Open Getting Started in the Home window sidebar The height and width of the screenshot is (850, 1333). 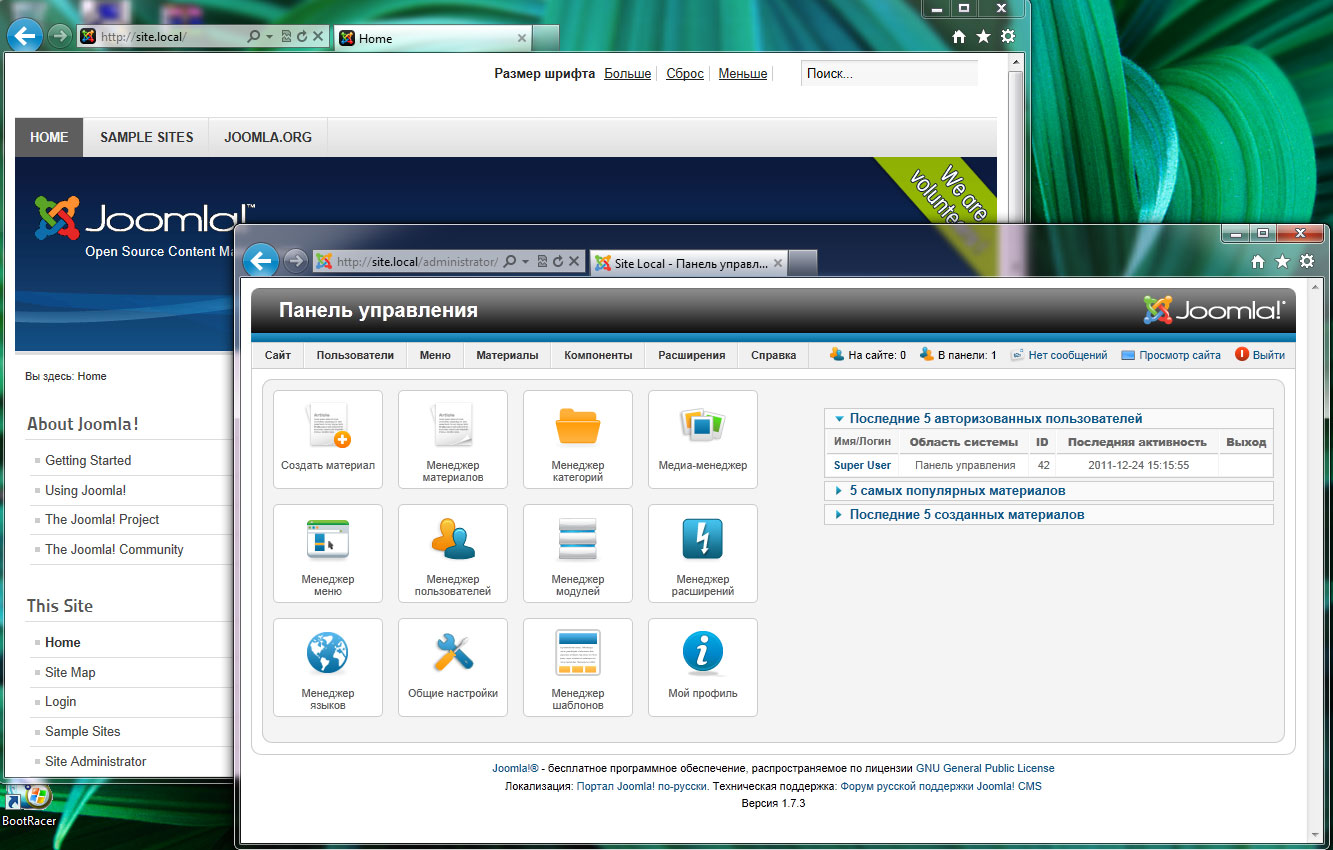(x=88, y=460)
